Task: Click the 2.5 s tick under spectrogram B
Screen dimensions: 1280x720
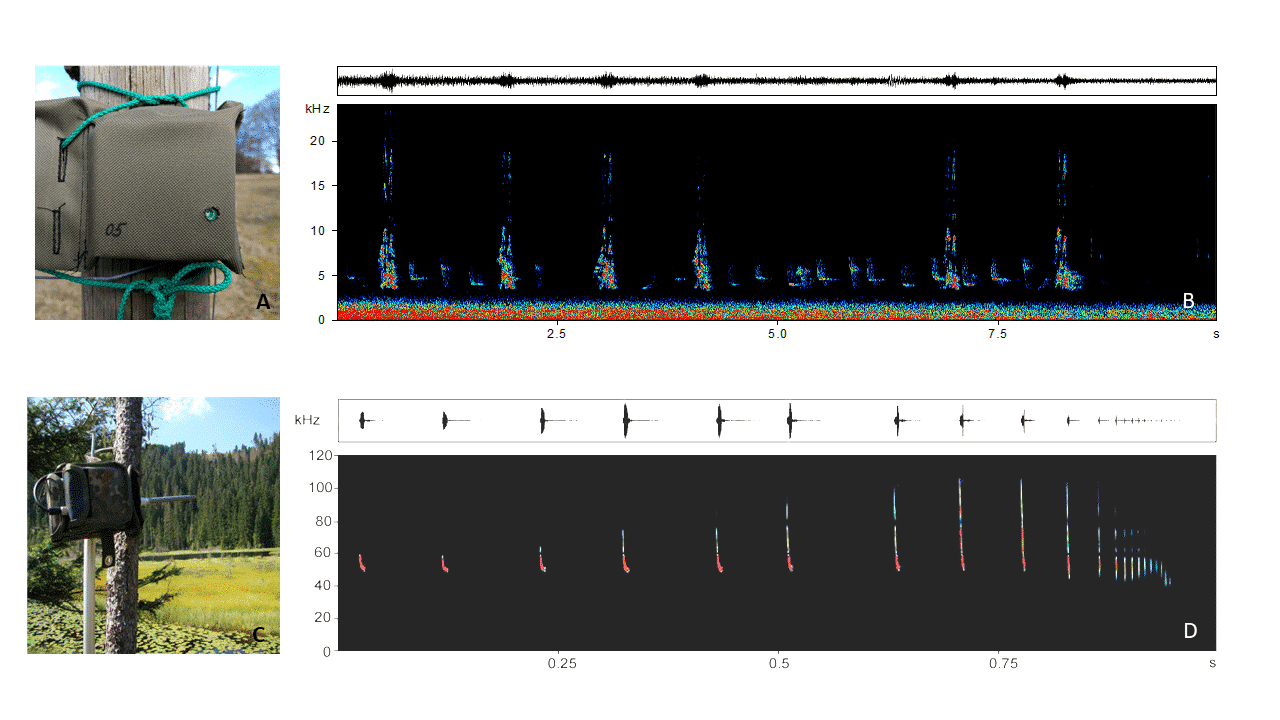Action: tap(556, 333)
